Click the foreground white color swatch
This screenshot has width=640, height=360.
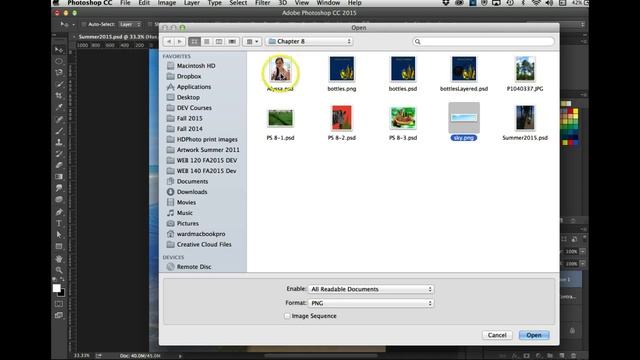57,288
